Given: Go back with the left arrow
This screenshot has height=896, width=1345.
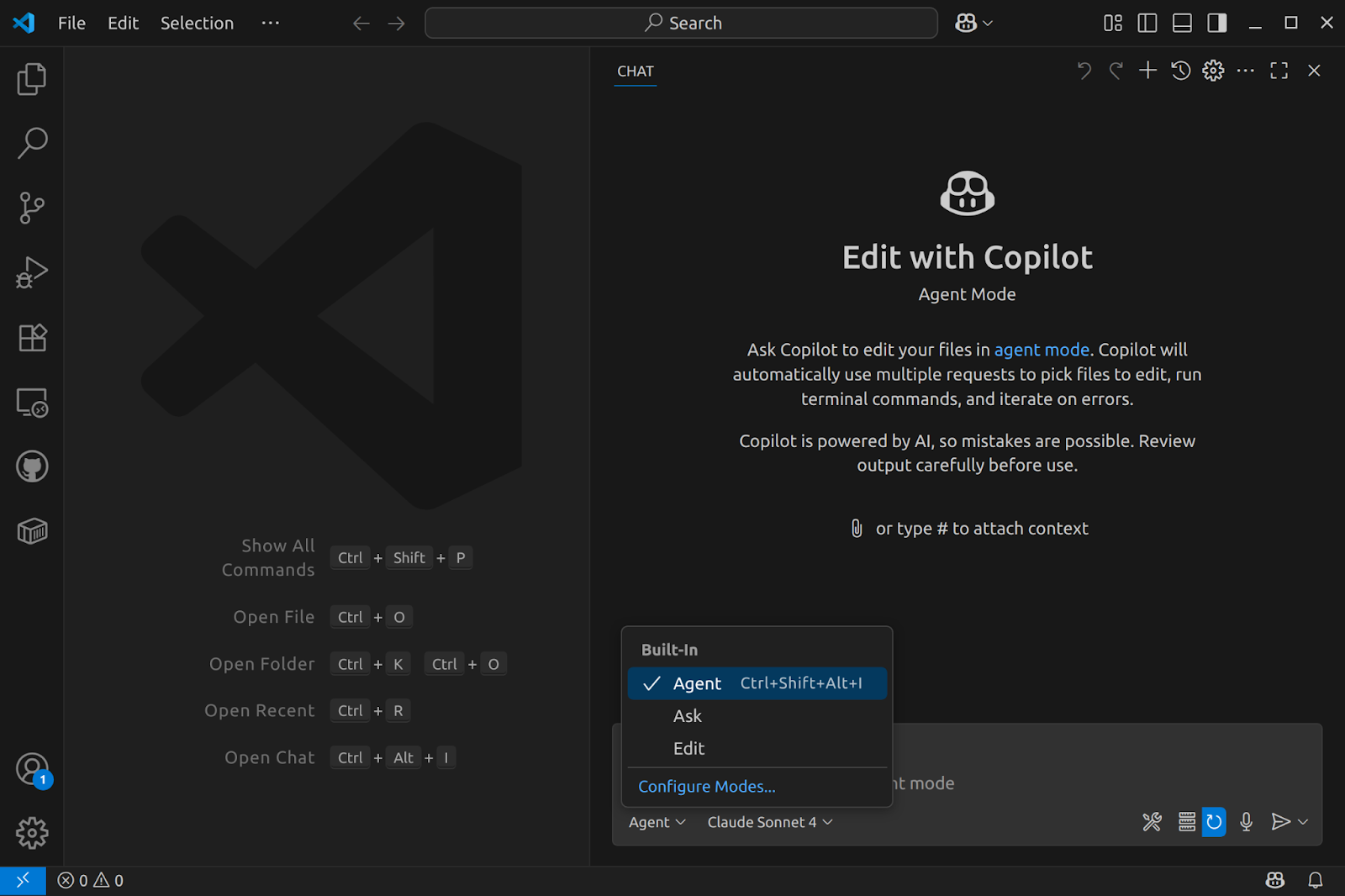Looking at the screenshot, I should point(361,24).
